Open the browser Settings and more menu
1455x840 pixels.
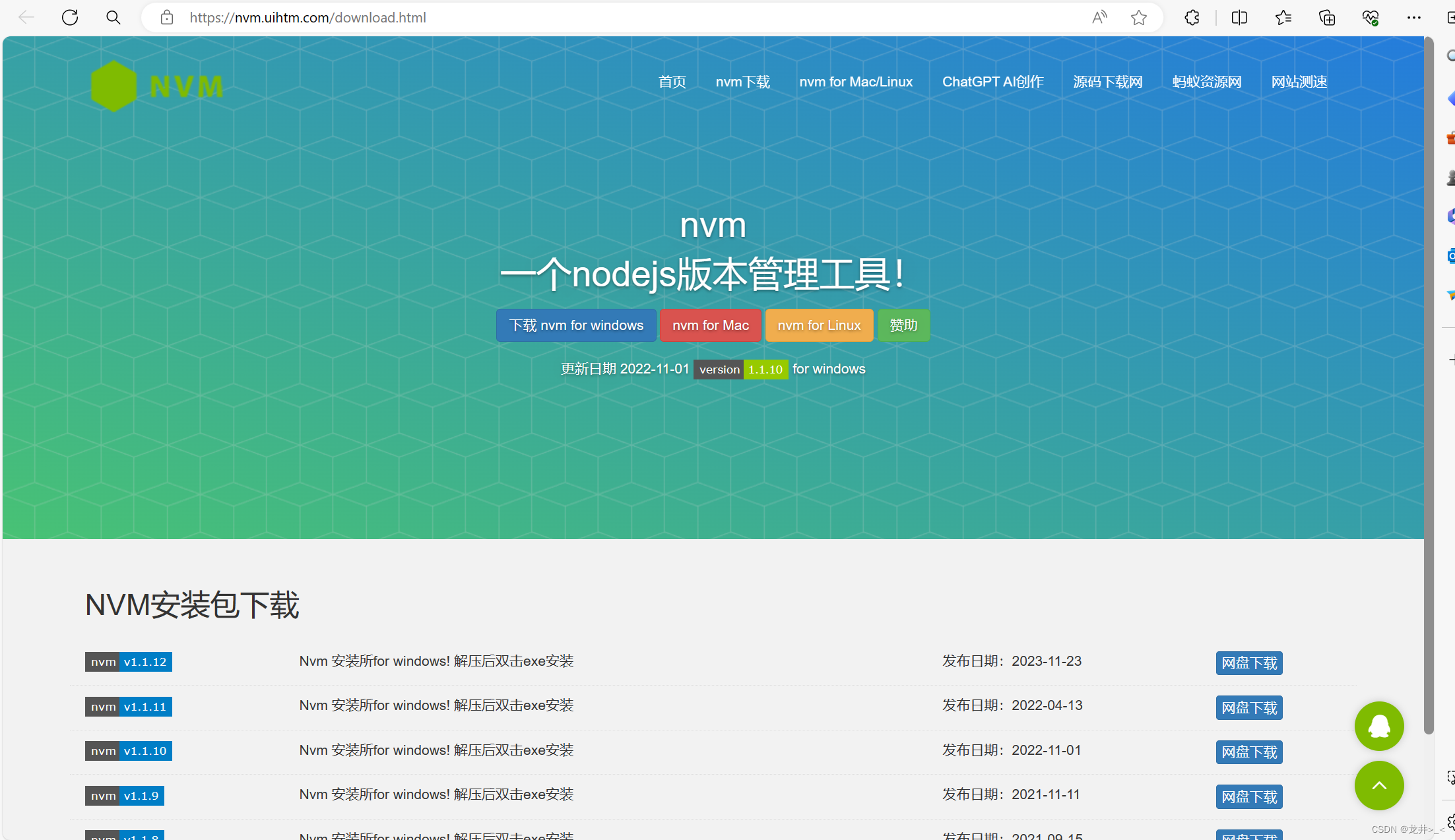click(x=1414, y=18)
